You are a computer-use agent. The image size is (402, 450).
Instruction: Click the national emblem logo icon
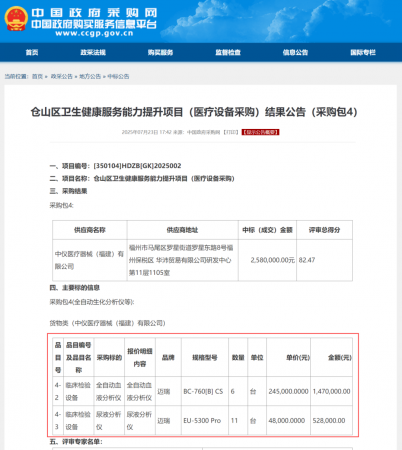pyautogui.click(x=16, y=19)
